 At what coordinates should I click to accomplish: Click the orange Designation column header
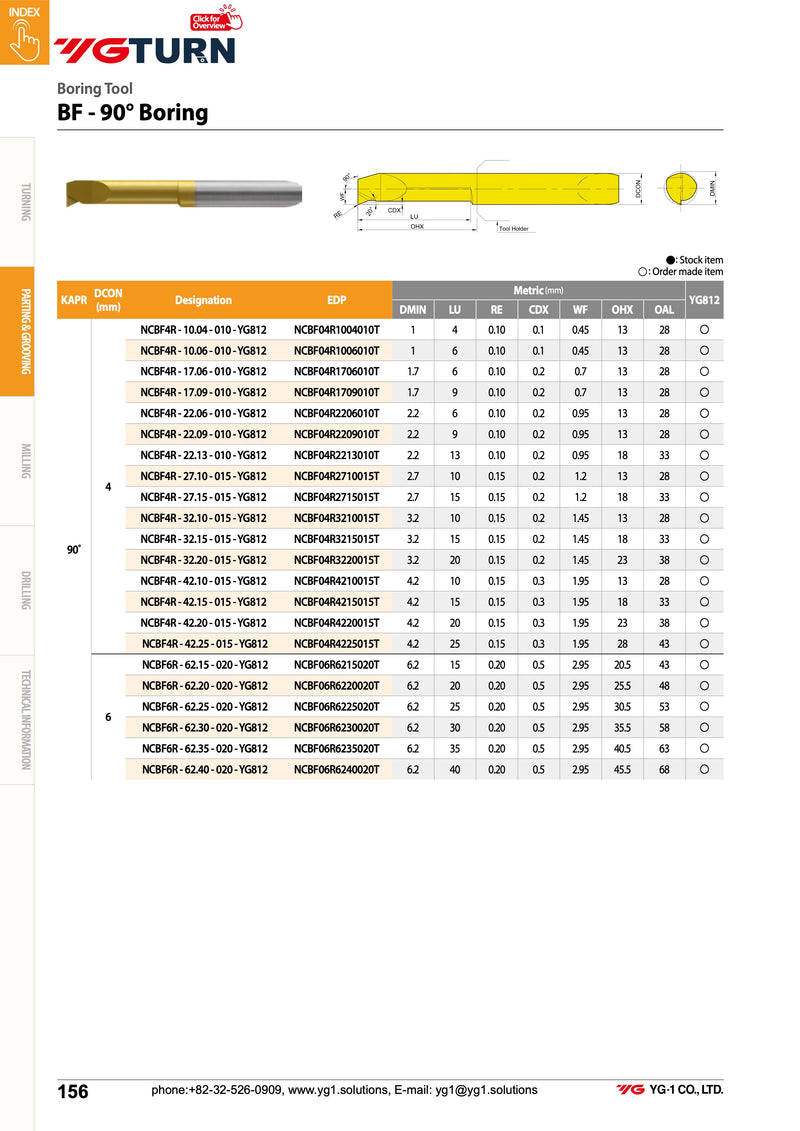203,300
